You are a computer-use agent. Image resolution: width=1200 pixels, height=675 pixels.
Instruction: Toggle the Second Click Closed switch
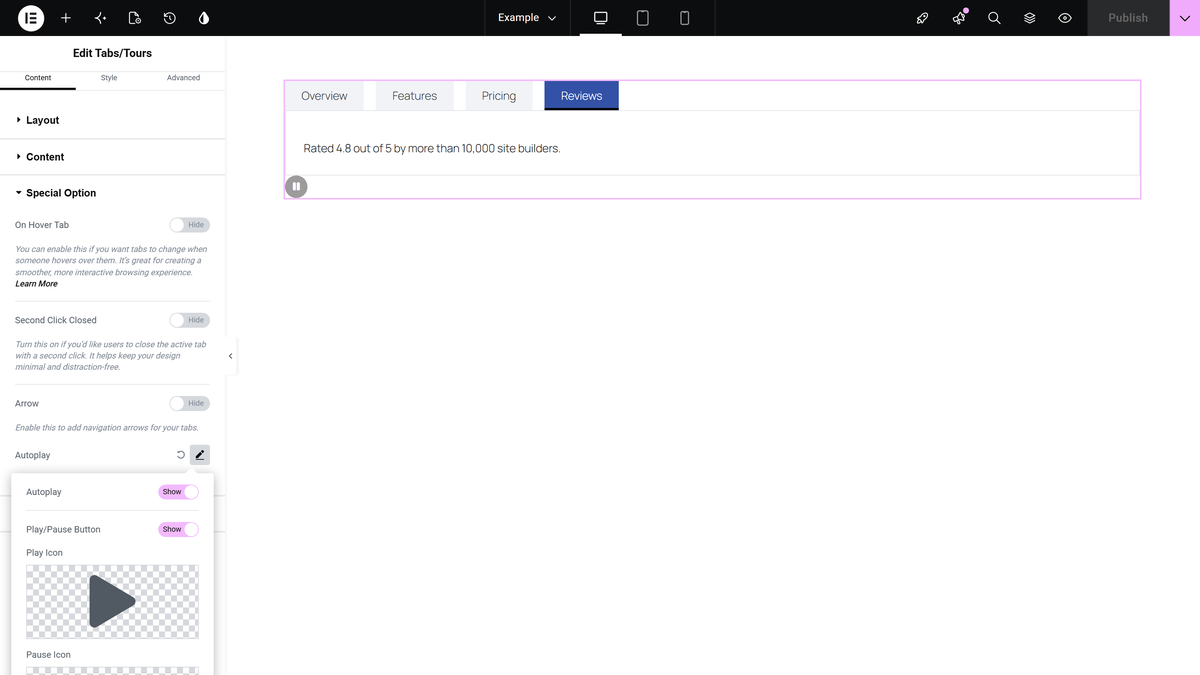189,320
